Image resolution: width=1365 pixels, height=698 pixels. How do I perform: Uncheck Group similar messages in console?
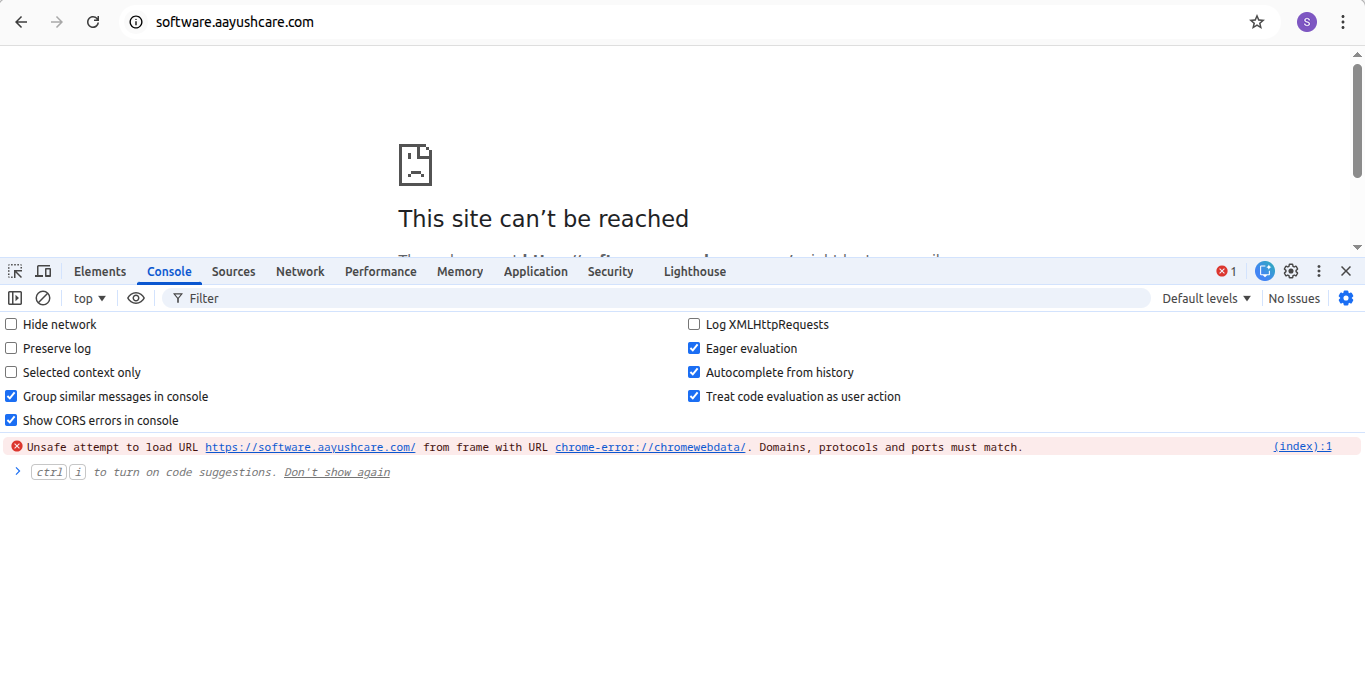(x=11, y=396)
